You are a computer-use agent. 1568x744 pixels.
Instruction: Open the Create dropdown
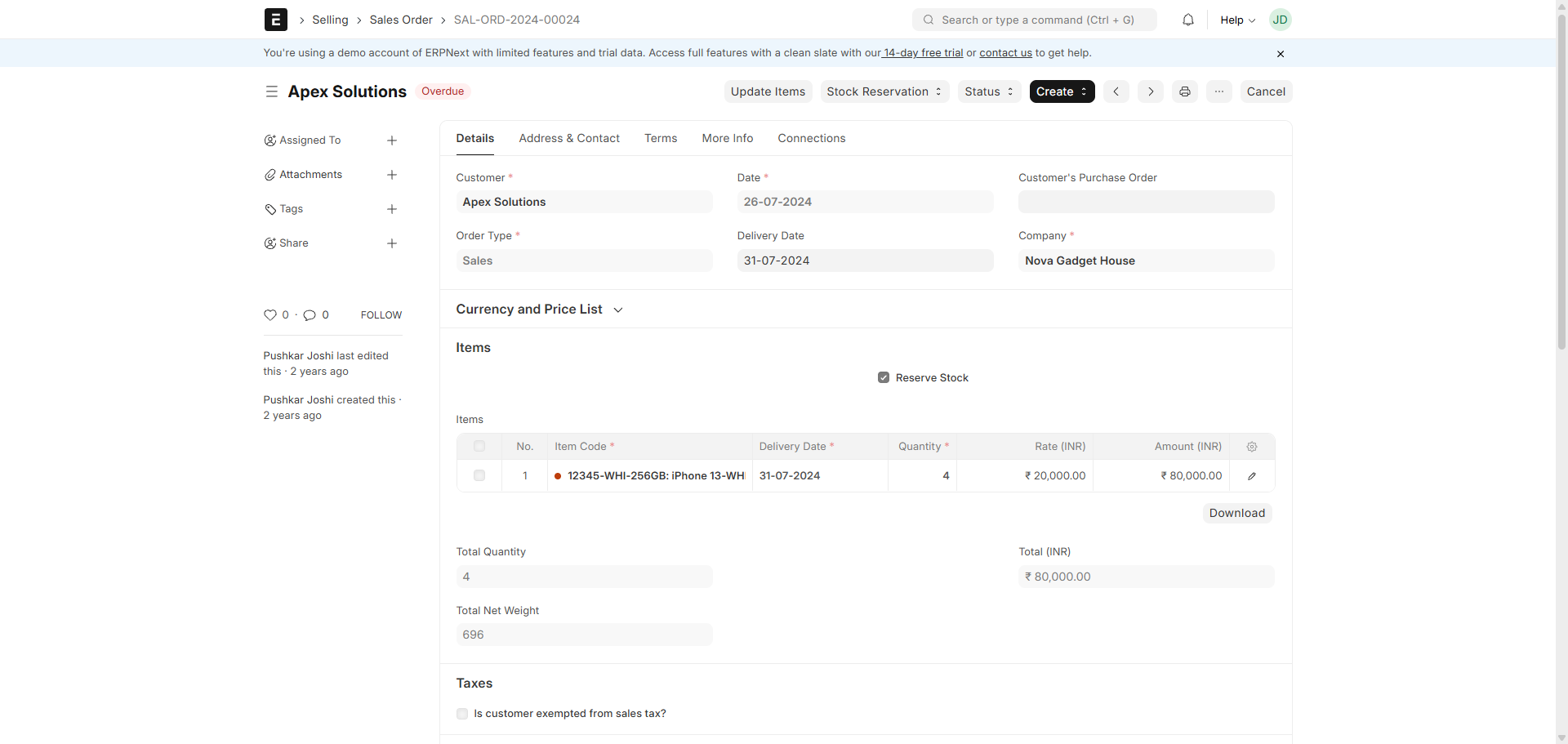pos(1062,91)
